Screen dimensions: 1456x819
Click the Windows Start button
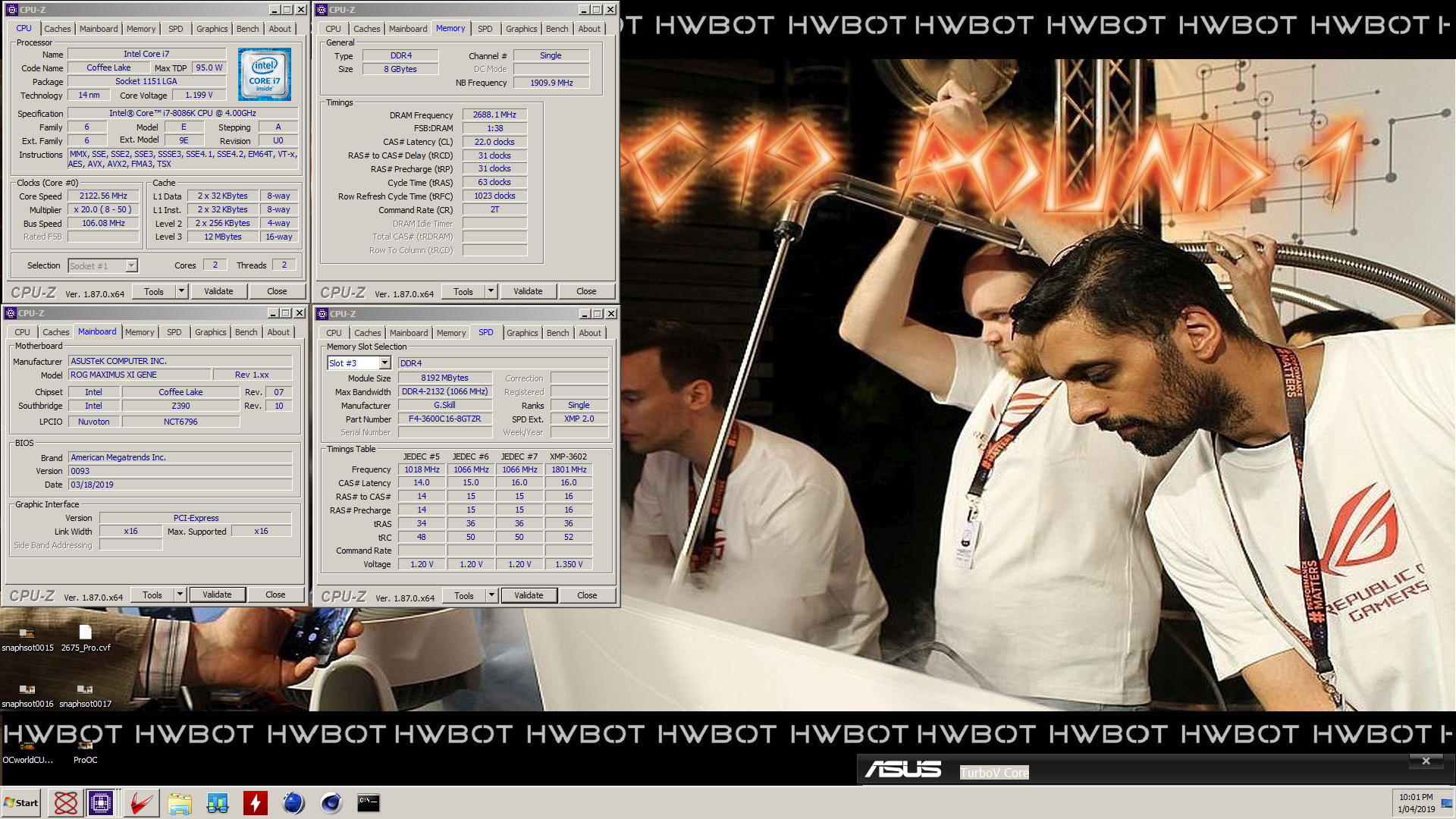[21, 802]
